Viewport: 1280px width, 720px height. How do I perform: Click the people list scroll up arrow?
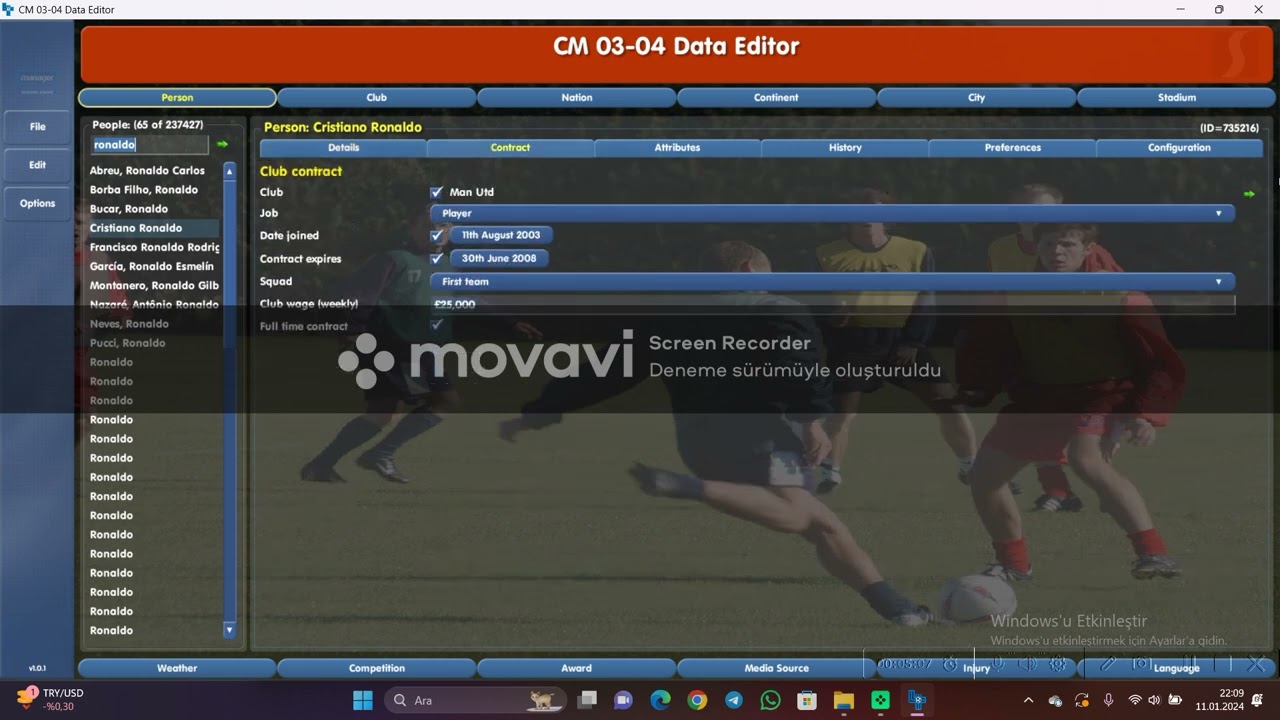(x=229, y=172)
